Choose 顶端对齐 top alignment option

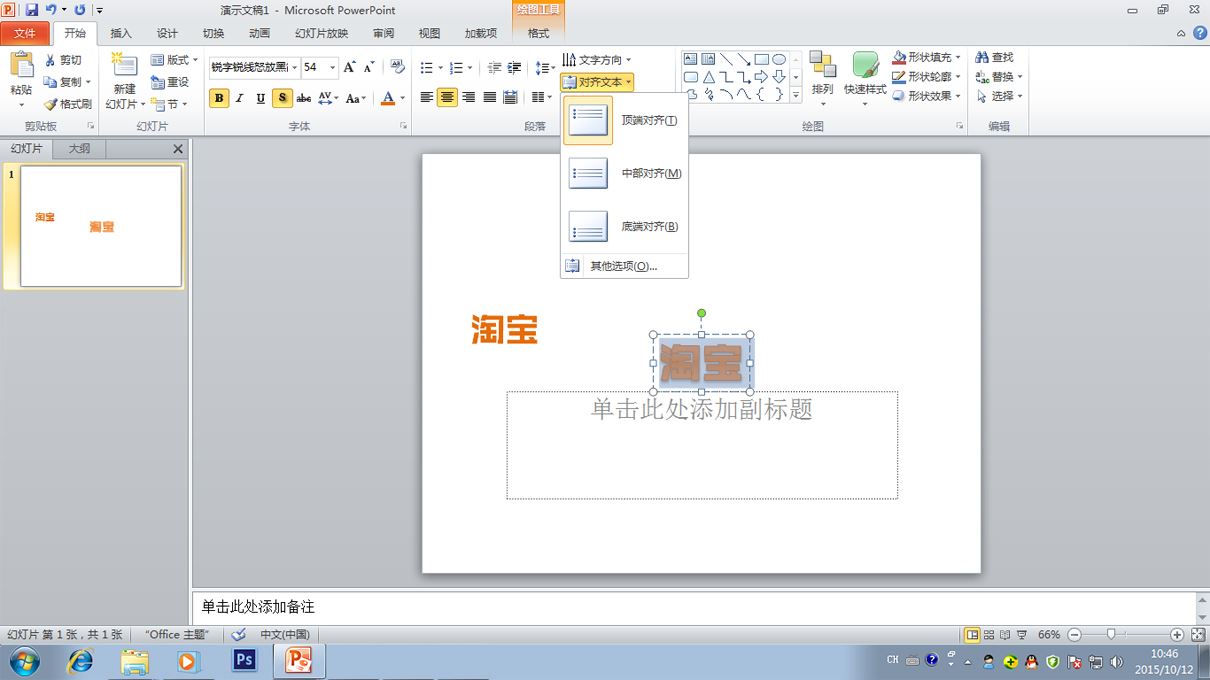pyautogui.click(x=624, y=120)
